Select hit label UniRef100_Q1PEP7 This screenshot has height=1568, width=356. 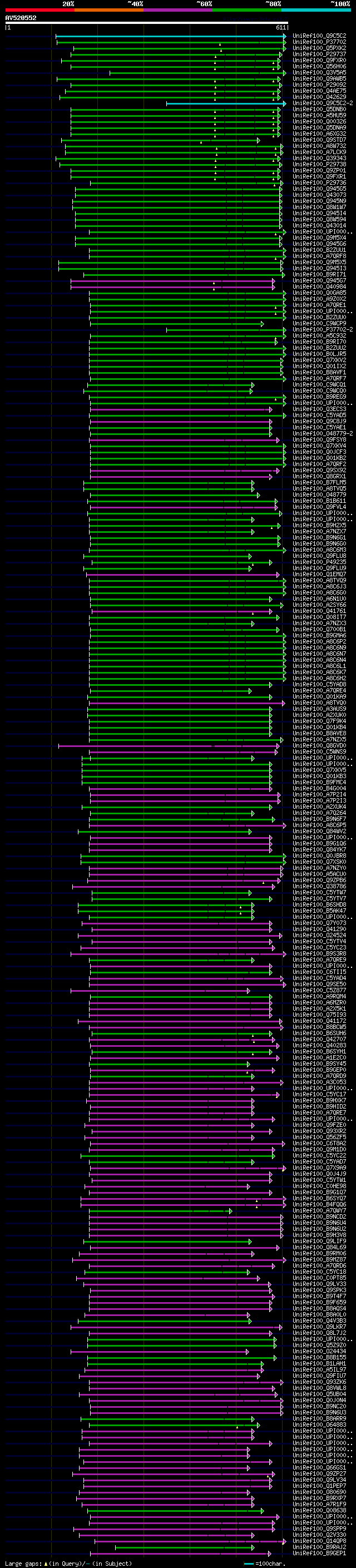pyautogui.click(x=319, y=1486)
